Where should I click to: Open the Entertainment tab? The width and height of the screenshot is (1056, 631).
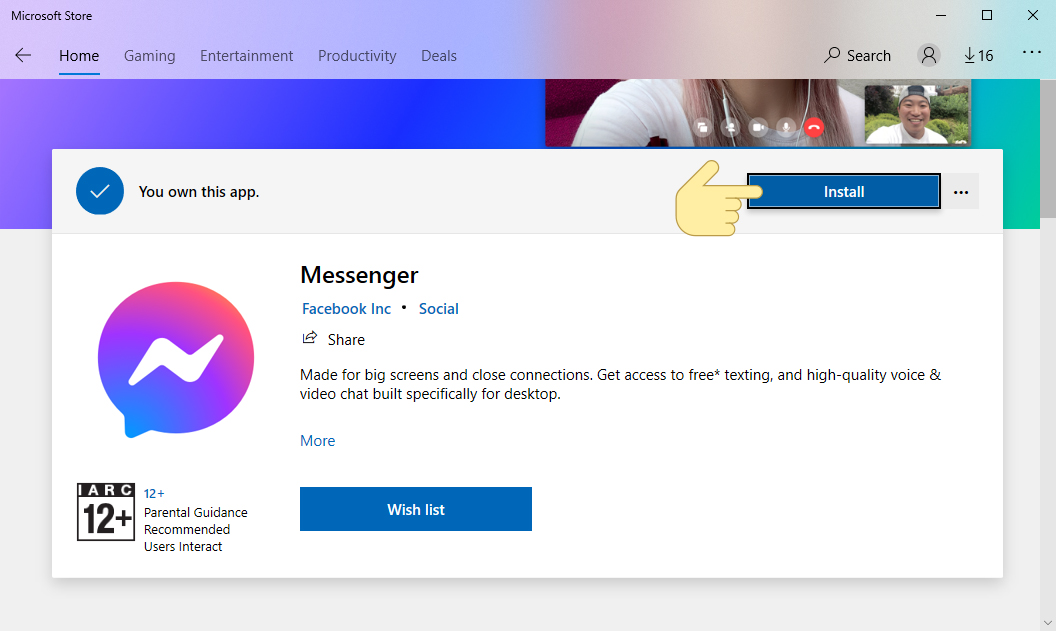tap(246, 56)
